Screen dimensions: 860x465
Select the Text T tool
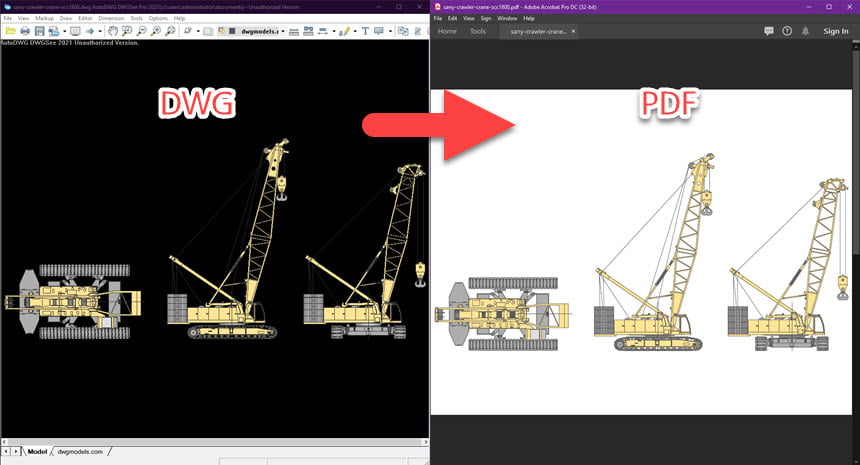tap(365, 31)
